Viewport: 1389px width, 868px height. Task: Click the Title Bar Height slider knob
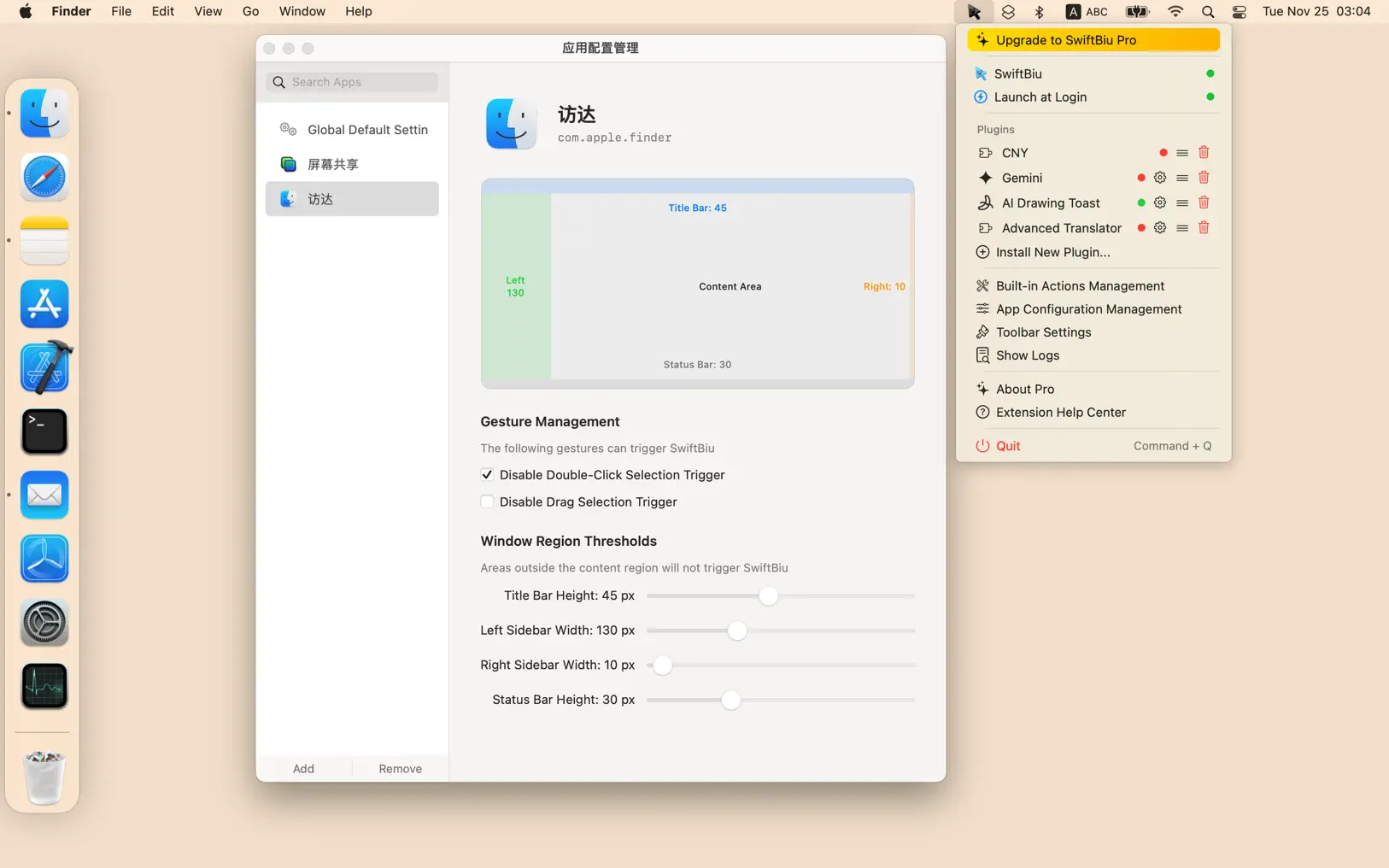tap(768, 596)
